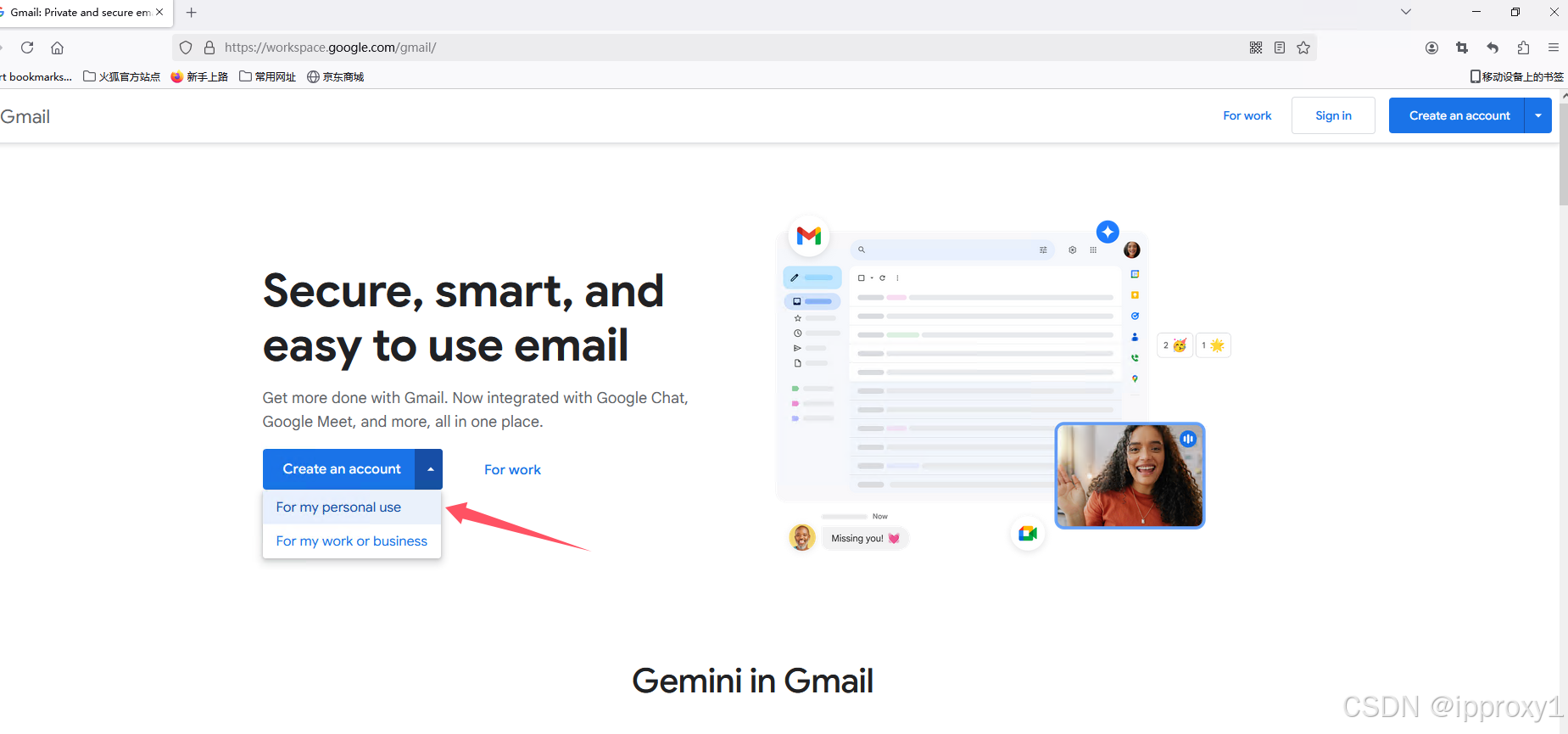
Task: Open the tracking protection shield icon
Action: point(186,48)
